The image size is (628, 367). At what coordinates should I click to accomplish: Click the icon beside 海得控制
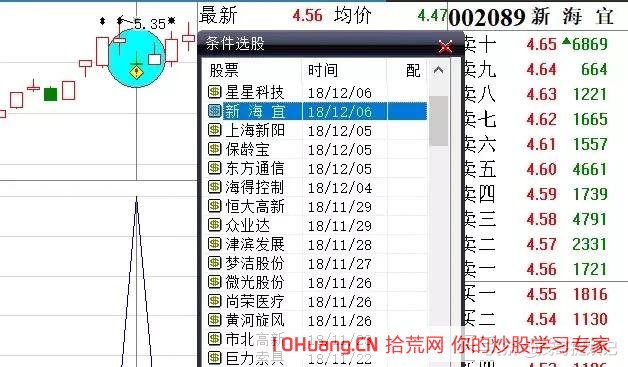click(x=215, y=187)
